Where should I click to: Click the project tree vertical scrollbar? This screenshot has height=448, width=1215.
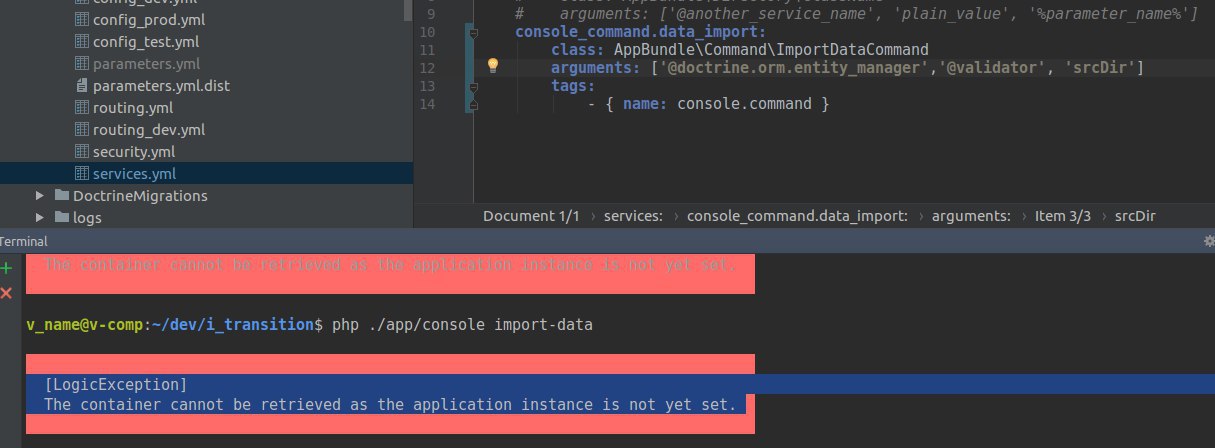point(408,10)
